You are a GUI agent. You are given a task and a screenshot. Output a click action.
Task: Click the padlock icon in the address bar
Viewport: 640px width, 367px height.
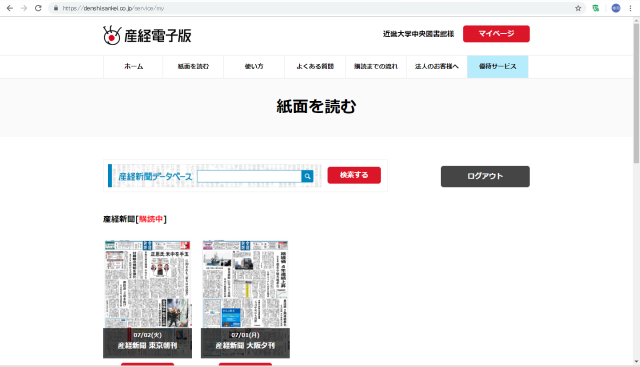coord(56,8)
